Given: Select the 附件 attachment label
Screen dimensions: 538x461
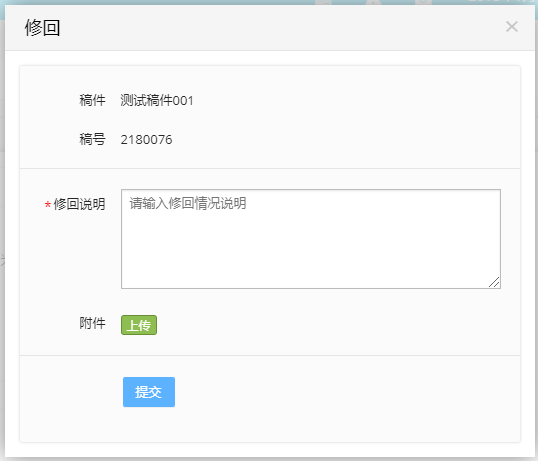Looking at the screenshot, I should (92, 323).
